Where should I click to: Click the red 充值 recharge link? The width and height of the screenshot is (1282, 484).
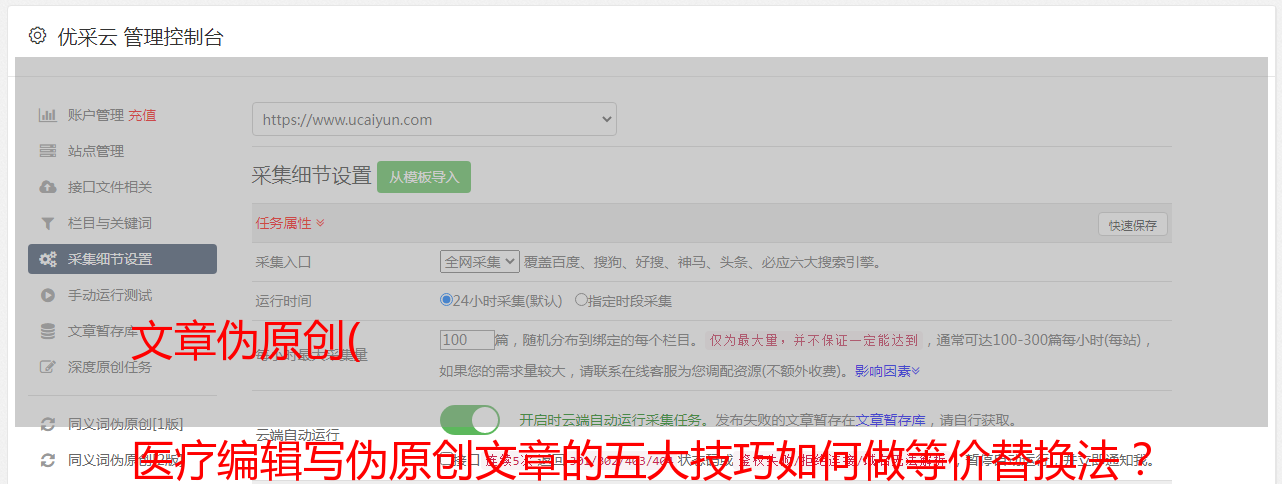(x=142, y=115)
